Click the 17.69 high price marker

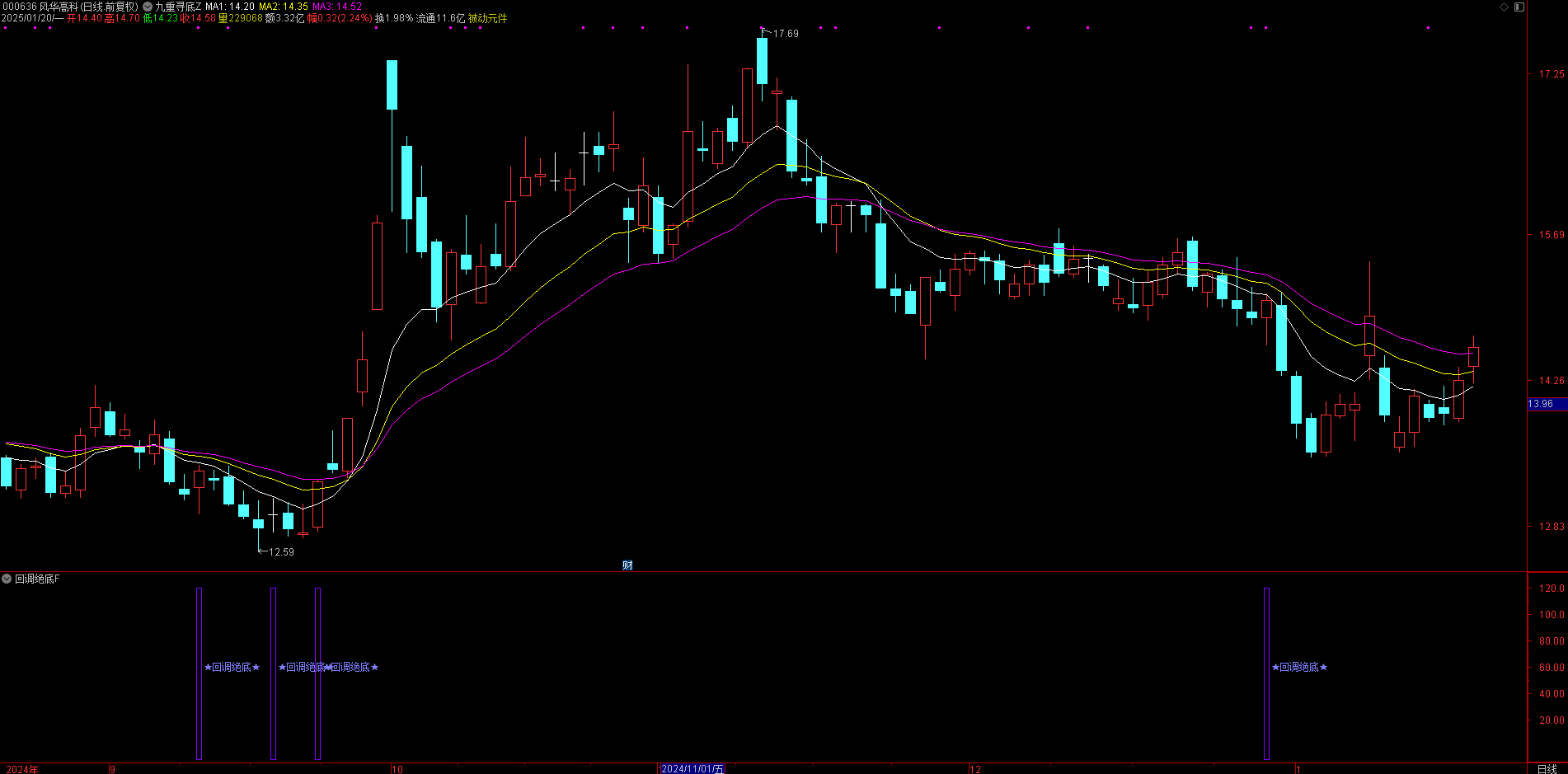click(786, 34)
